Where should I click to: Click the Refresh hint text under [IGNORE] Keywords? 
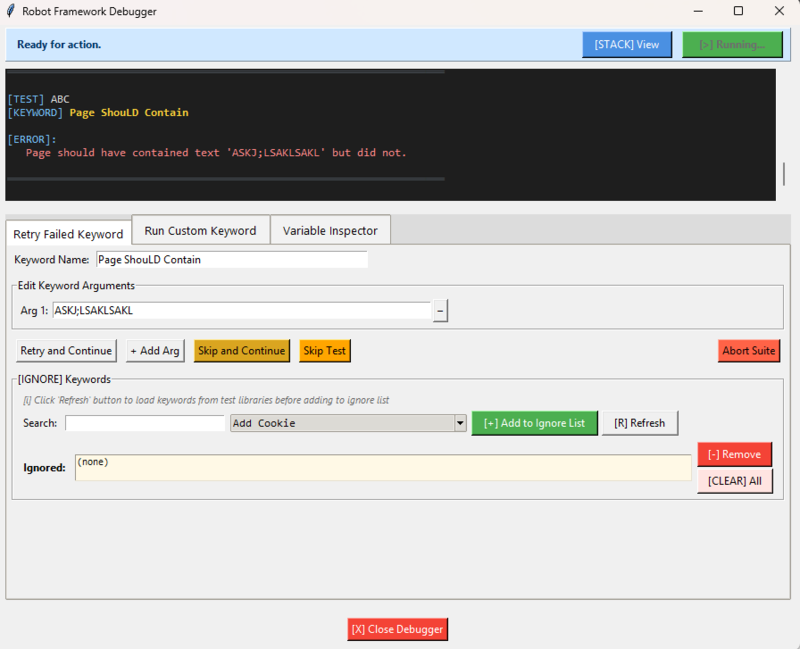206,400
